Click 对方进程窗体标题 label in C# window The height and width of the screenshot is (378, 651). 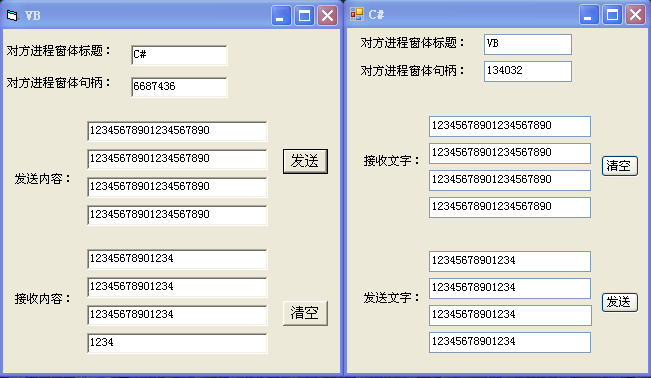point(412,43)
